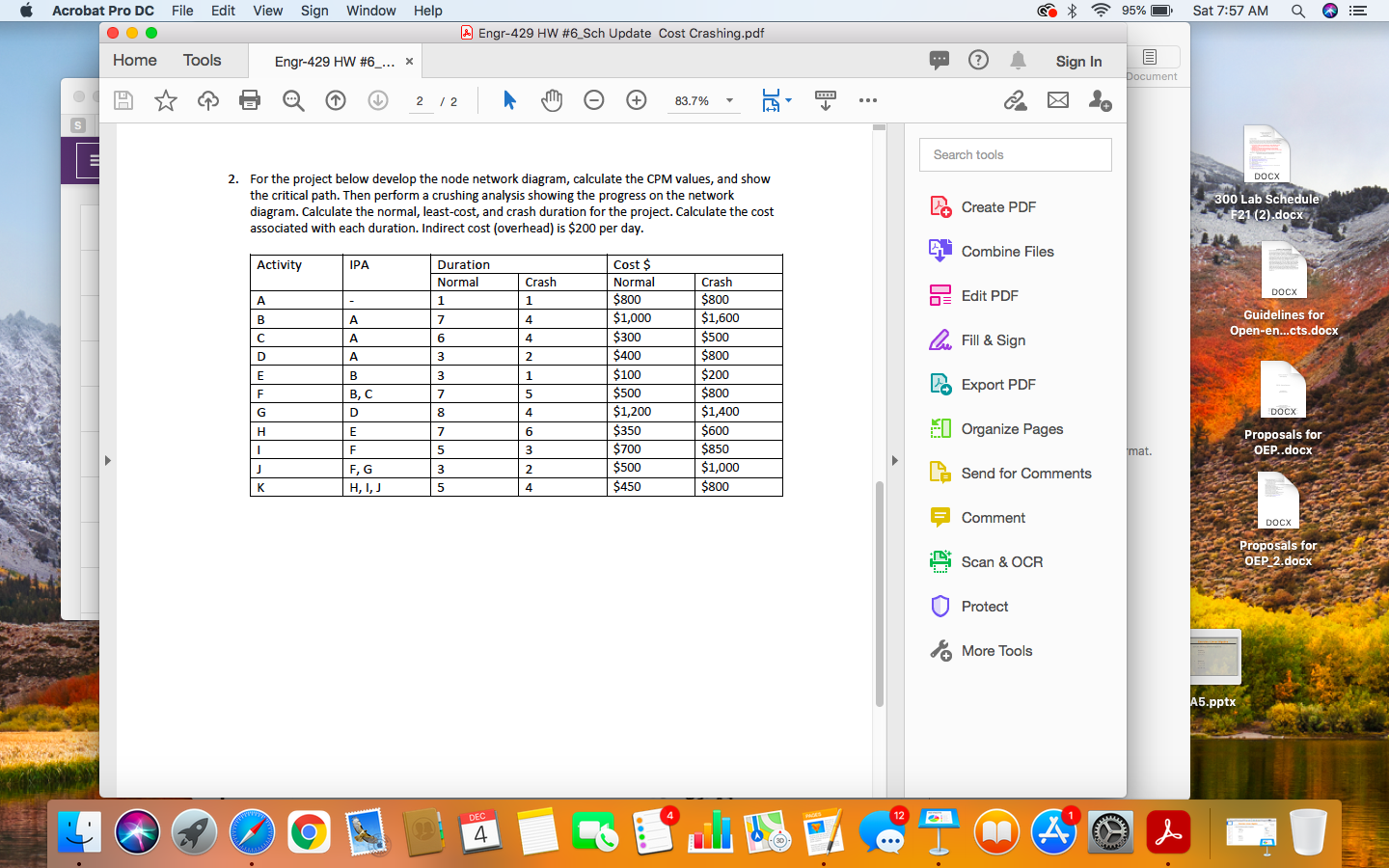
Task: Toggle the Hand pan tool
Action: click(x=552, y=100)
